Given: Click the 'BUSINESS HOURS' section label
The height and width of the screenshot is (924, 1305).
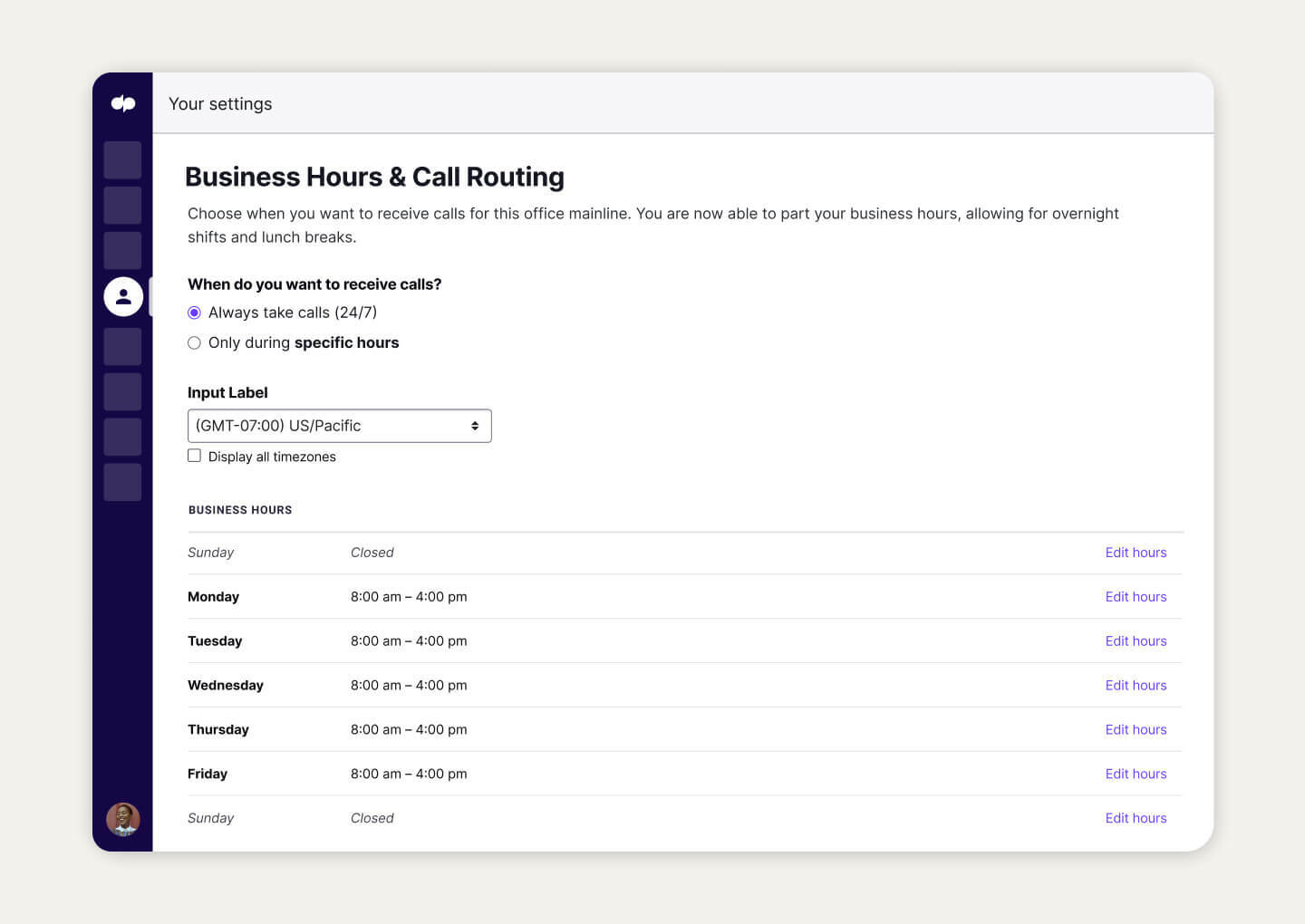Looking at the screenshot, I should 240,510.
